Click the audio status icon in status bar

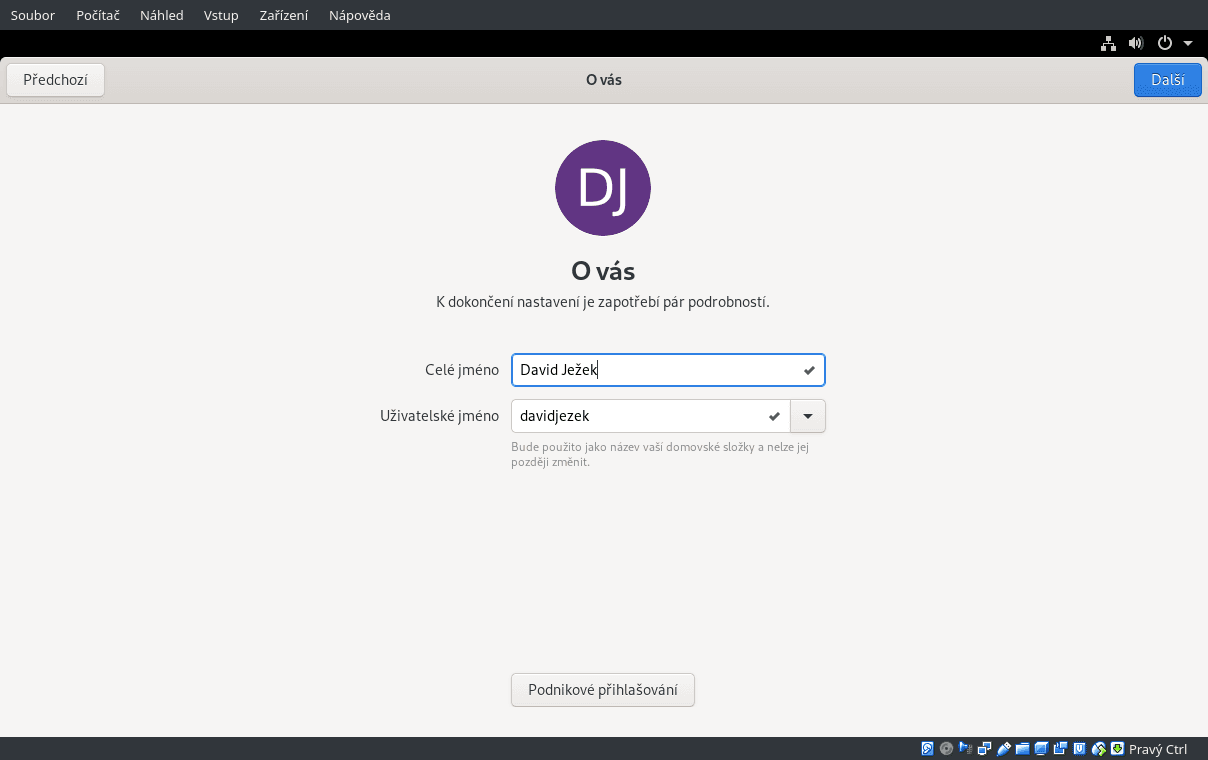click(x=965, y=748)
